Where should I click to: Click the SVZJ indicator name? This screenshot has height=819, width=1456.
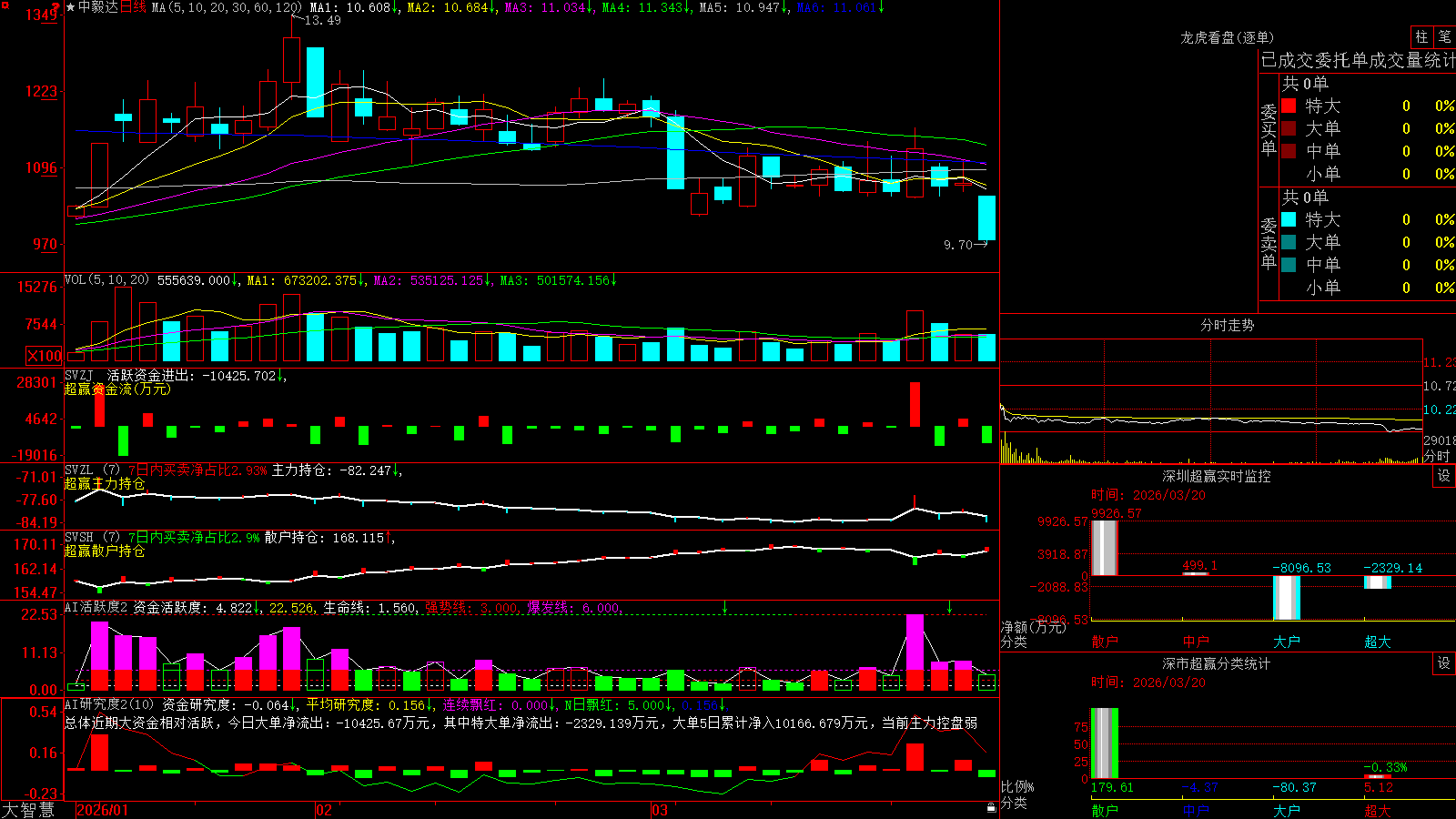tap(79, 376)
